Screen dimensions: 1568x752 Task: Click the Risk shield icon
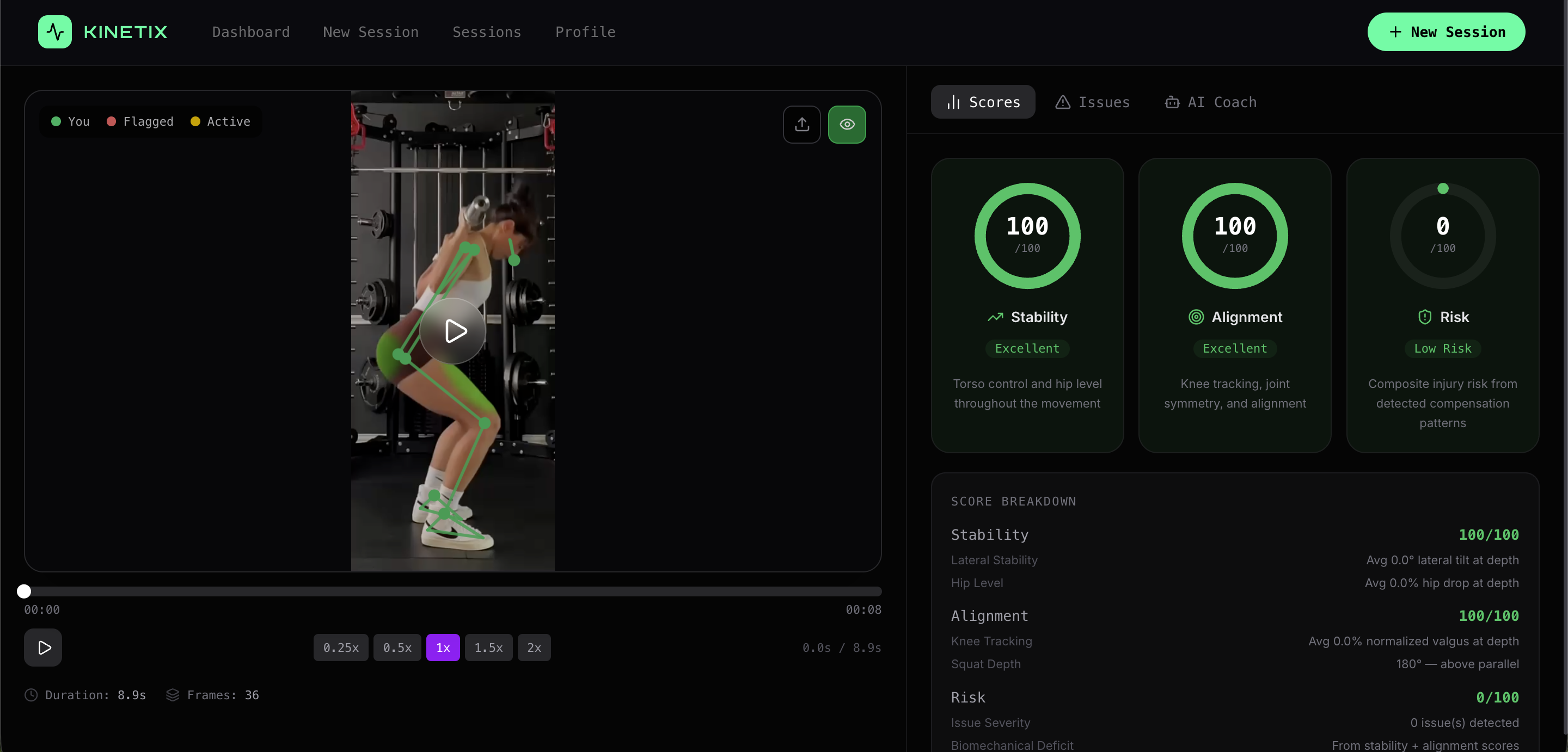(1425, 317)
